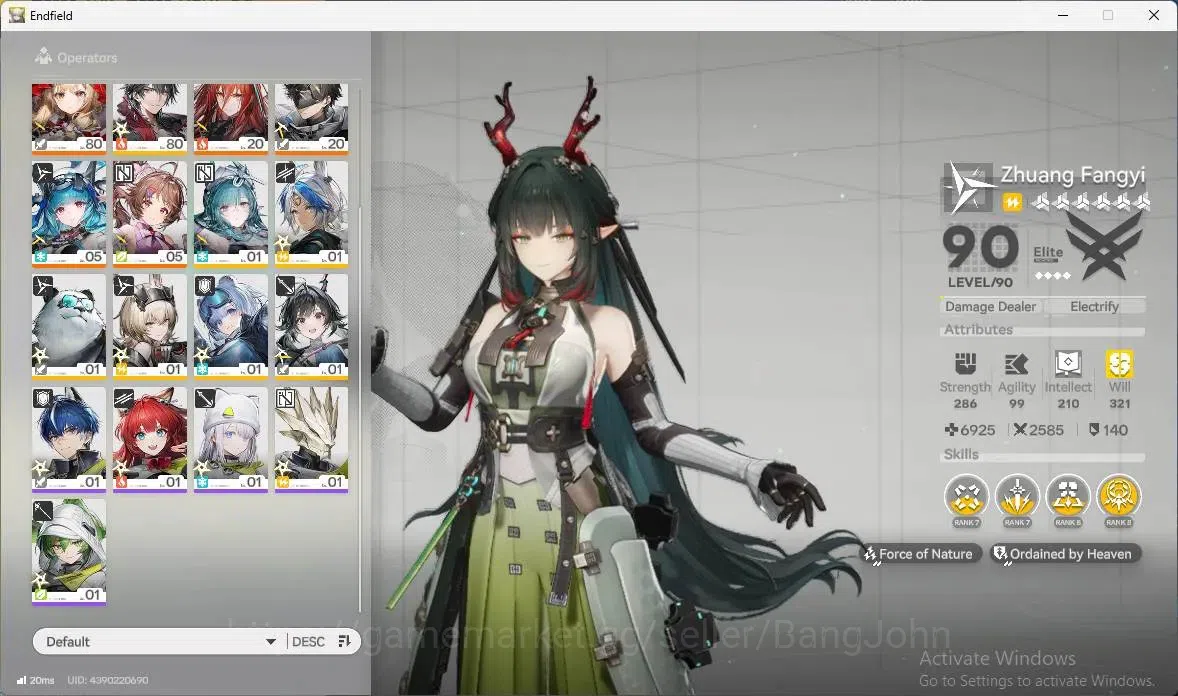Toggle the sort order icon beside DESC

[x=345, y=641]
